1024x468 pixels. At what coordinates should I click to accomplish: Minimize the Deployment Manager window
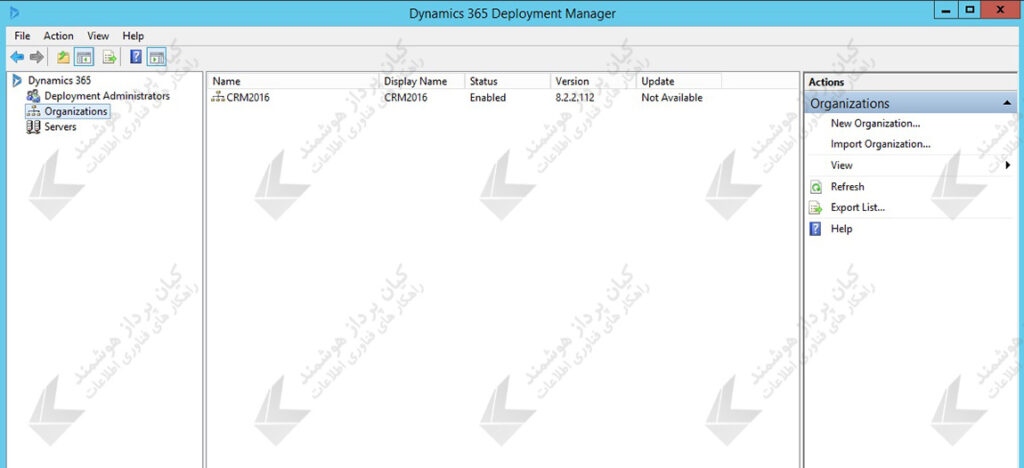946,10
